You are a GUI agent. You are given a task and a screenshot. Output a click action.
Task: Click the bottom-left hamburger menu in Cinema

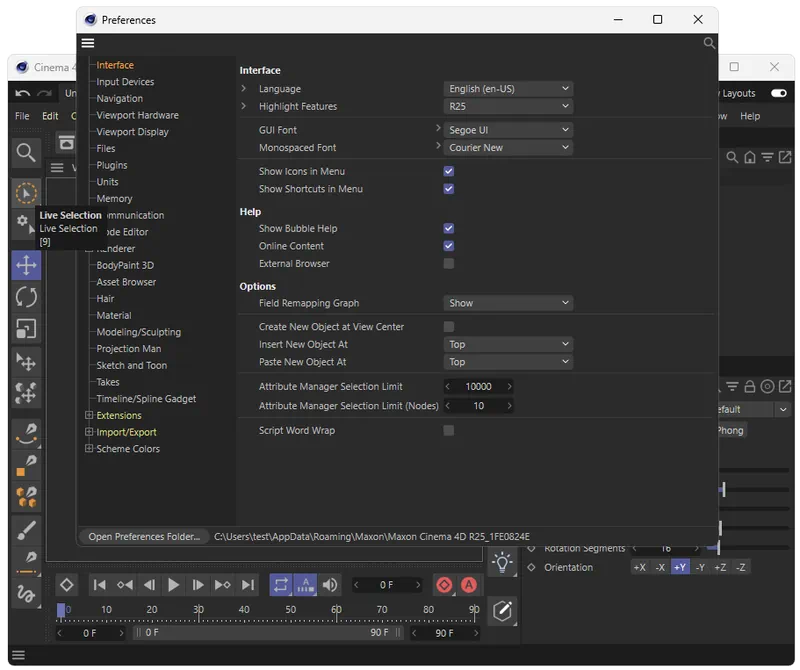click(x=18, y=655)
